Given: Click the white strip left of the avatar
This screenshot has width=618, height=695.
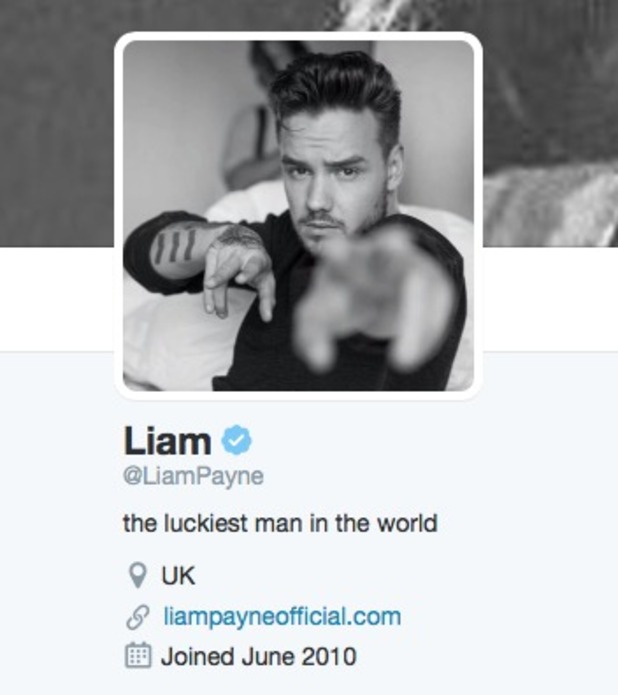Looking at the screenshot, I should click(57, 299).
